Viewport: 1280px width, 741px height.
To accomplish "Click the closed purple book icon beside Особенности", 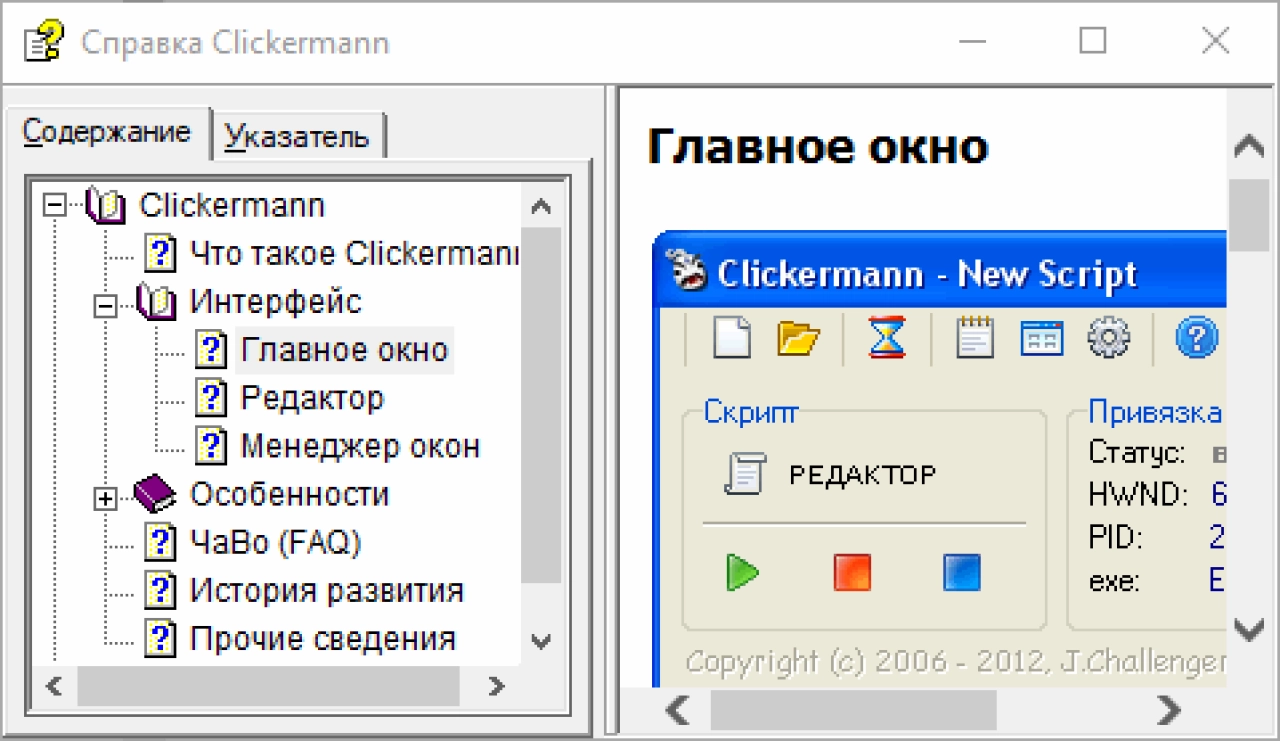I will 155,494.
